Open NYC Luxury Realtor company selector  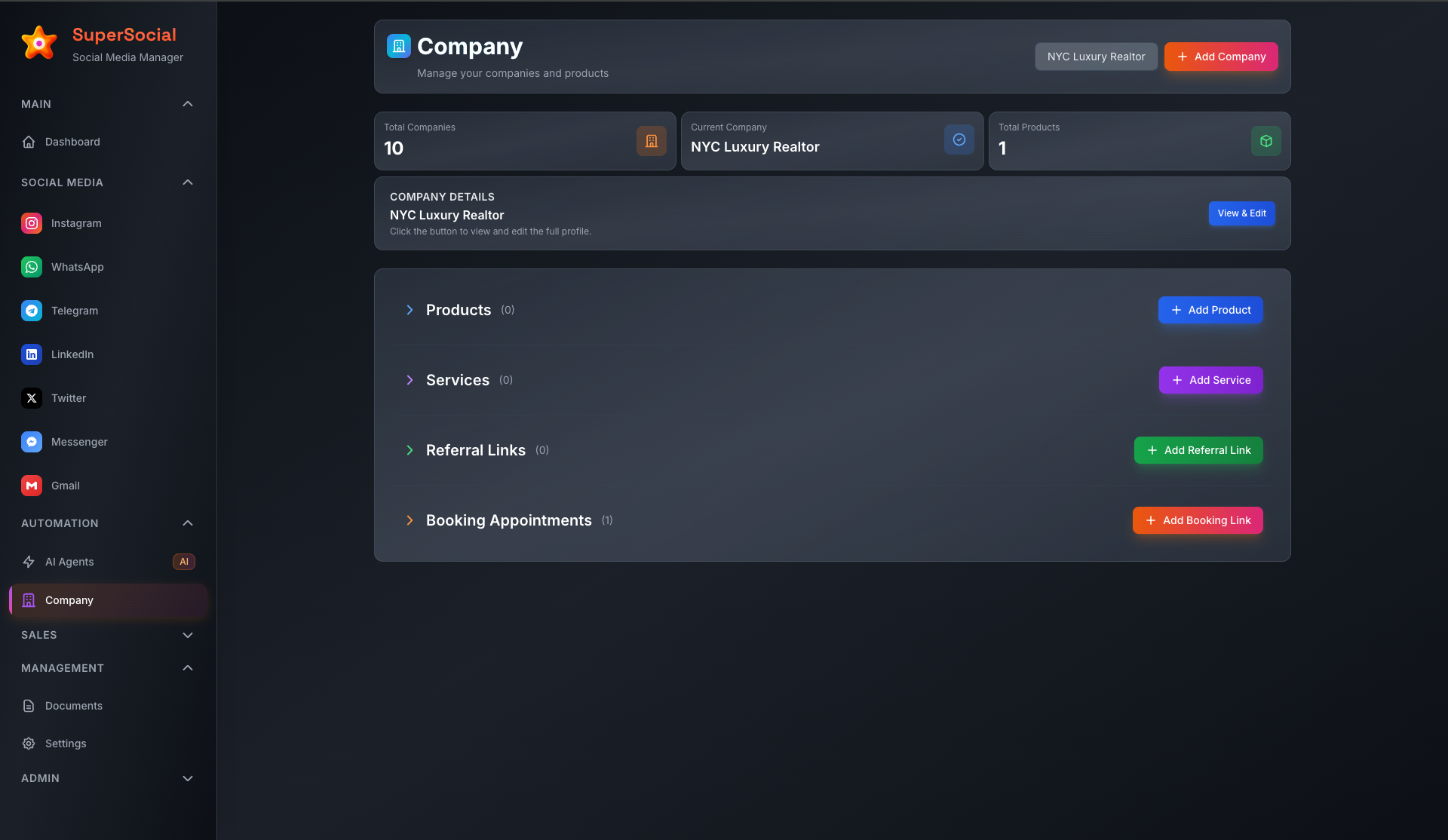coord(1096,57)
